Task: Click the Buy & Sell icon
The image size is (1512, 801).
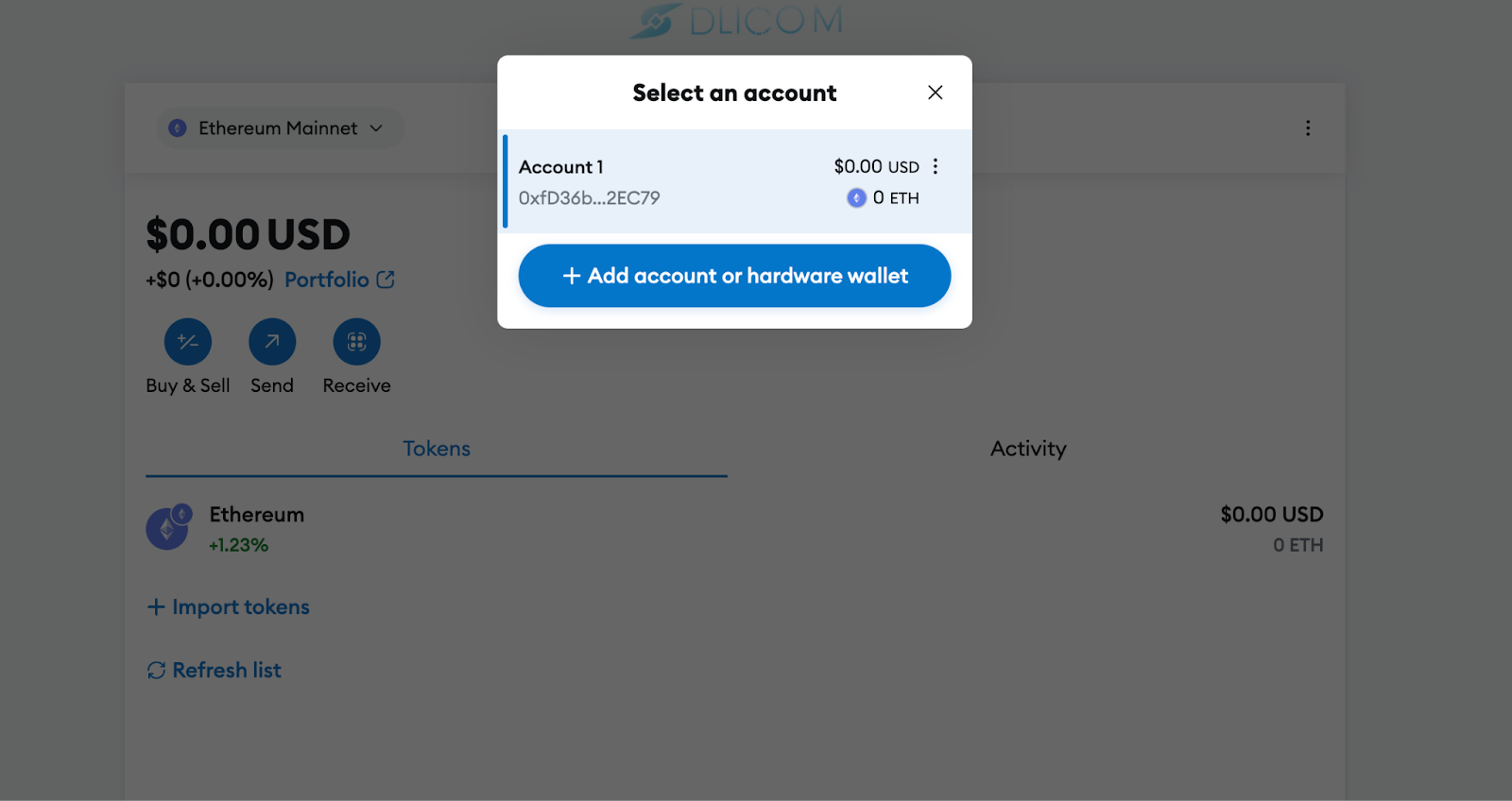Action: (188, 342)
